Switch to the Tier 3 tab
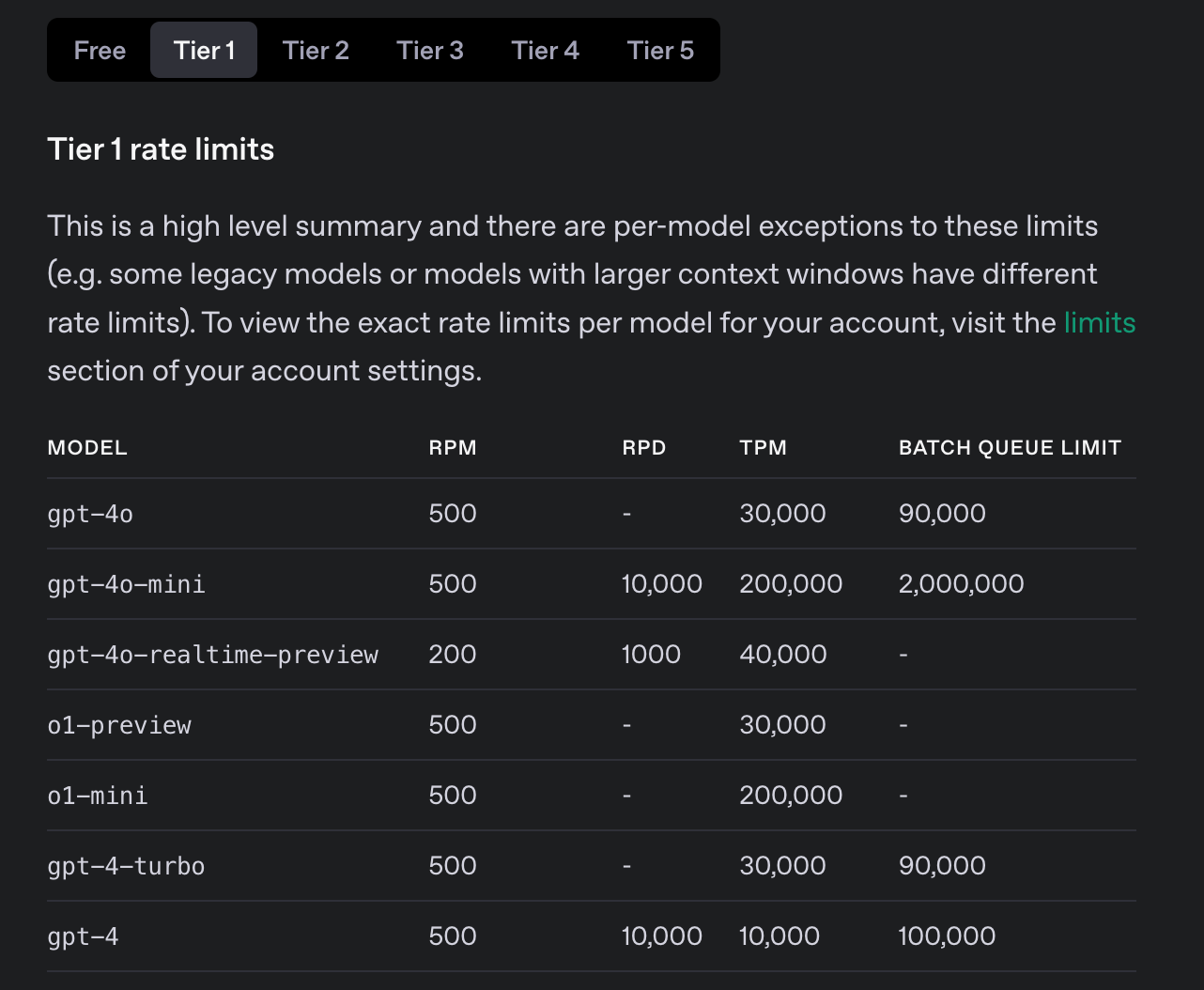1204x990 pixels. (430, 50)
